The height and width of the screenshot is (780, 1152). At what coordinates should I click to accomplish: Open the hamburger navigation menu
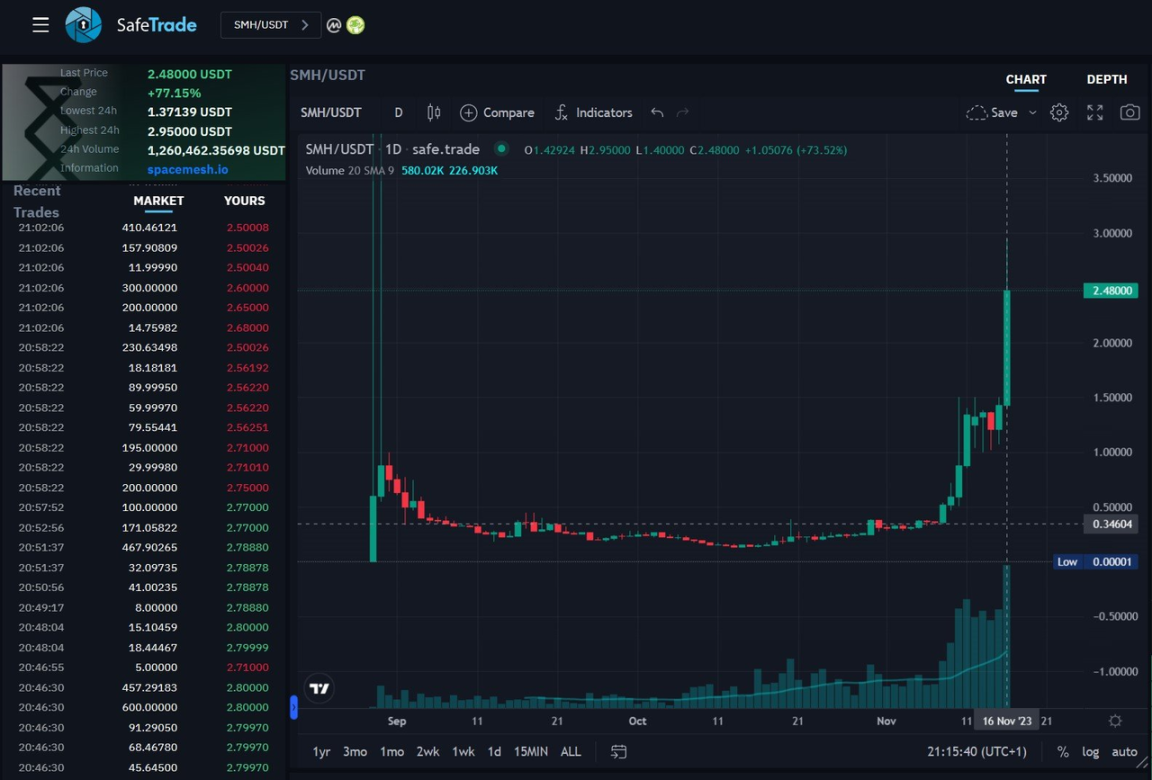(40, 25)
